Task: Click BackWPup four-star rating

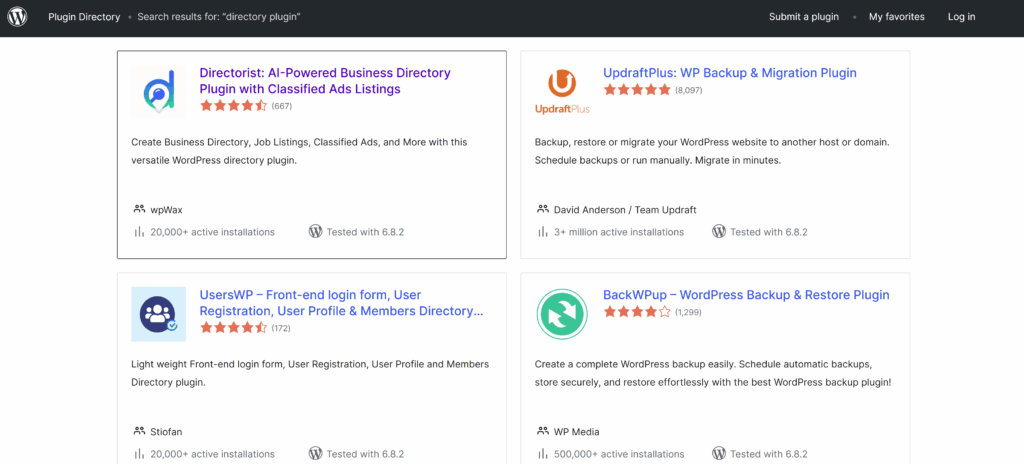Action: point(637,312)
